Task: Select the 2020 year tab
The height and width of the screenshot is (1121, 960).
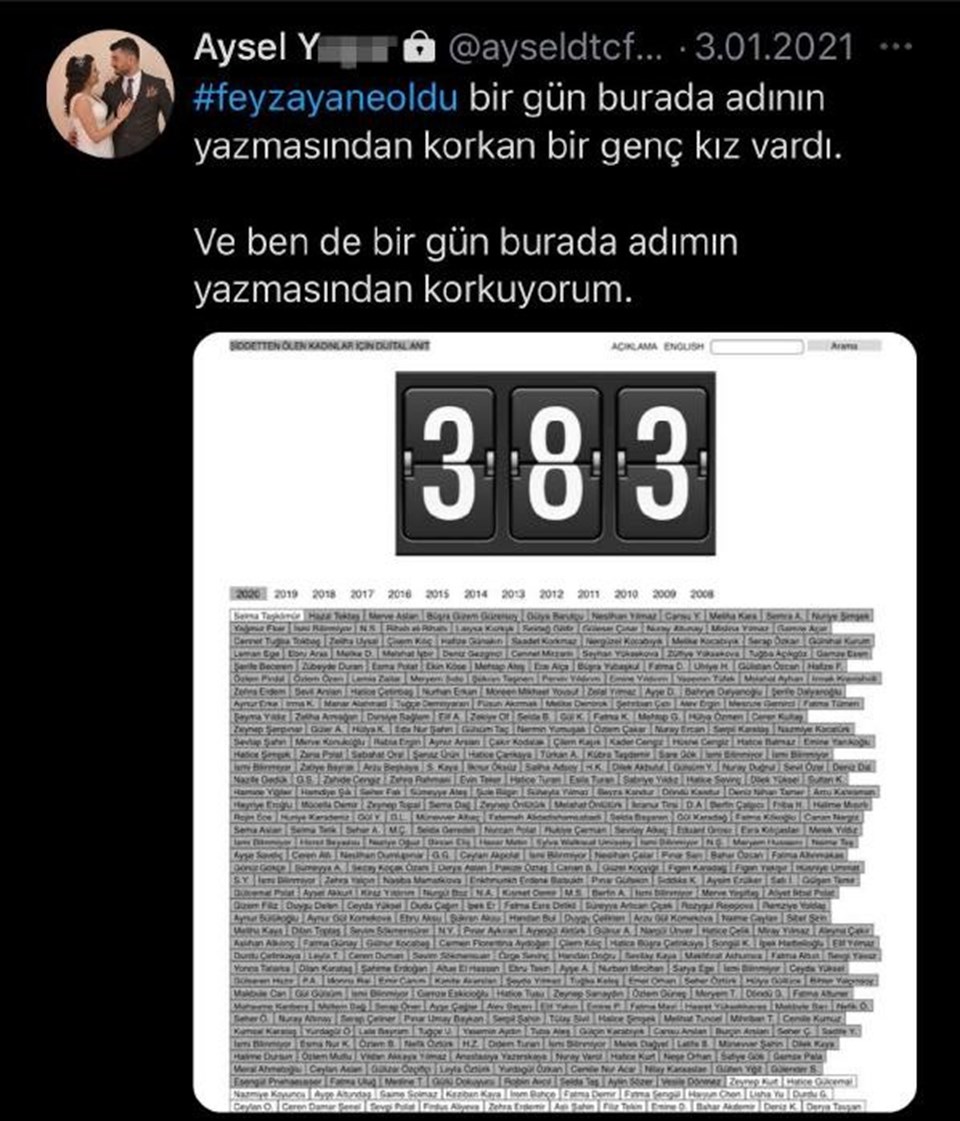Action: pyautogui.click(x=248, y=594)
